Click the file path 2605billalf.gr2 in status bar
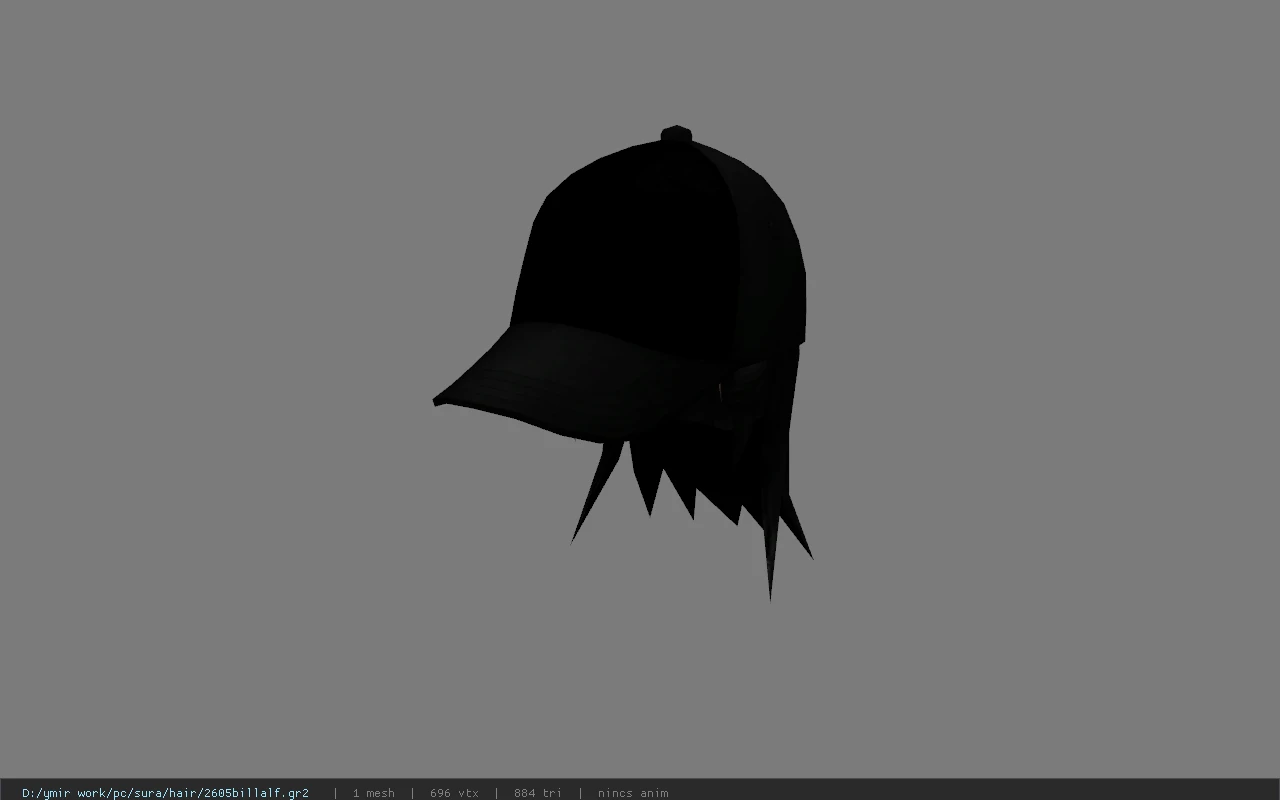The width and height of the screenshot is (1280, 800). [165, 793]
